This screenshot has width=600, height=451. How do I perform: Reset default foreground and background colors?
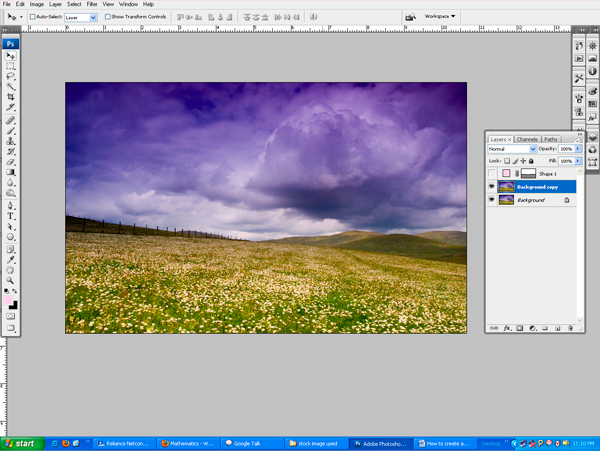click(x=7, y=291)
